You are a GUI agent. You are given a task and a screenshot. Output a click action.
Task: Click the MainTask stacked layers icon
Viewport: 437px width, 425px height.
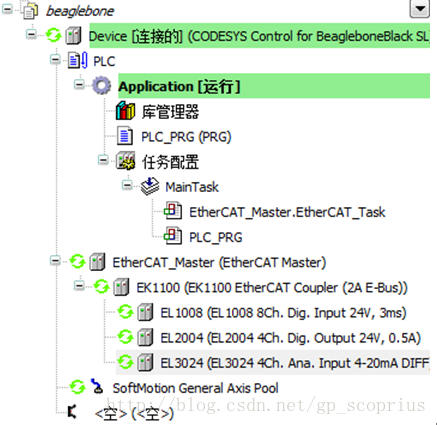pos(150,186)
